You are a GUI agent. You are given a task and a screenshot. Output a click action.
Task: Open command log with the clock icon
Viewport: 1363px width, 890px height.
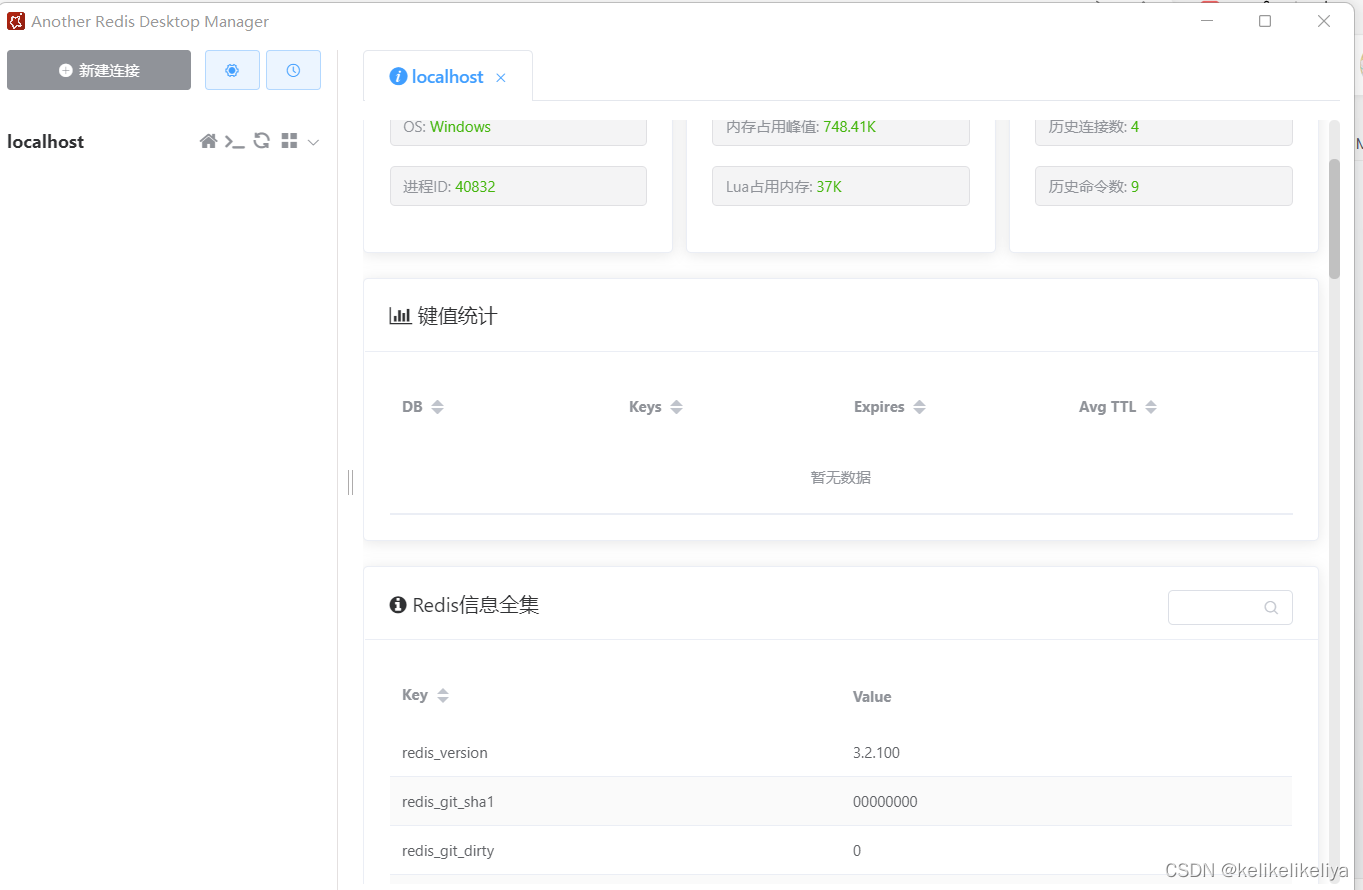click(293, 70)
